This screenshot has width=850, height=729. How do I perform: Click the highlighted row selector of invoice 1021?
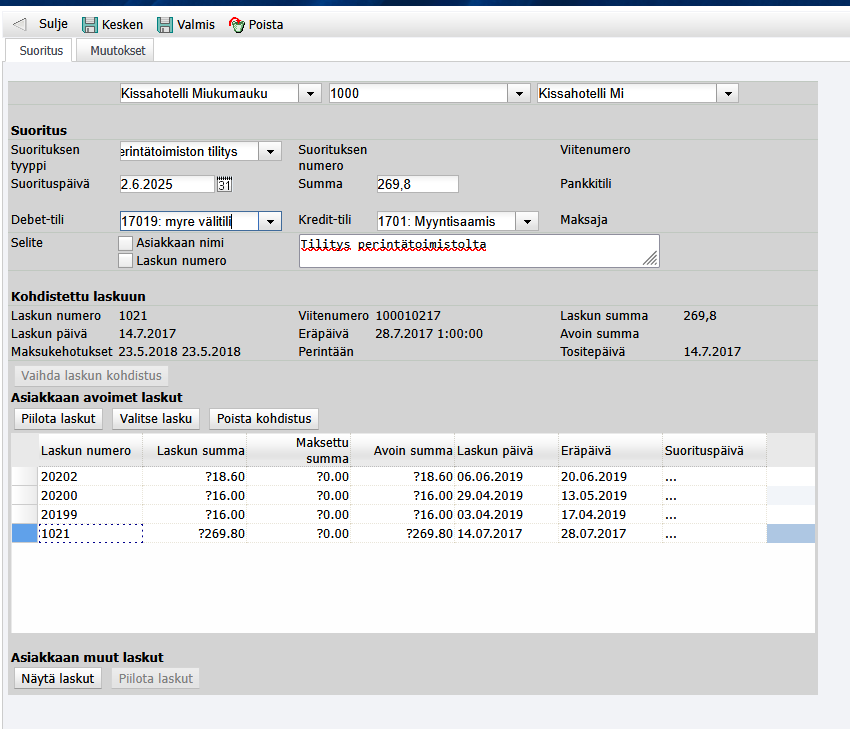tap(24, 533)
